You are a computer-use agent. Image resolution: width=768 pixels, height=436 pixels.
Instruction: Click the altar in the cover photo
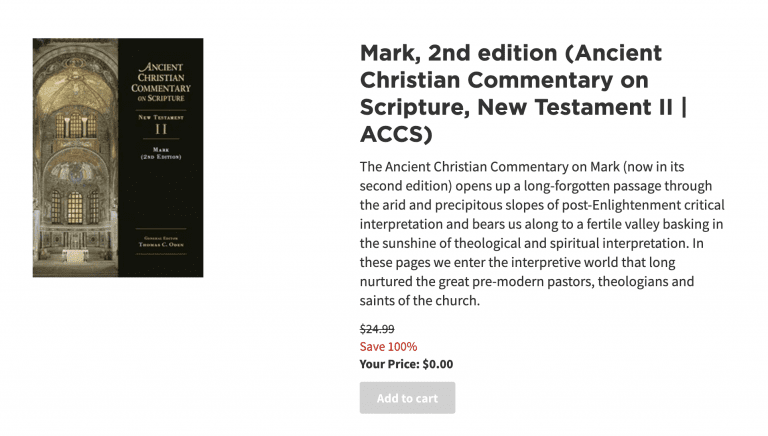(x=75, y=255)
